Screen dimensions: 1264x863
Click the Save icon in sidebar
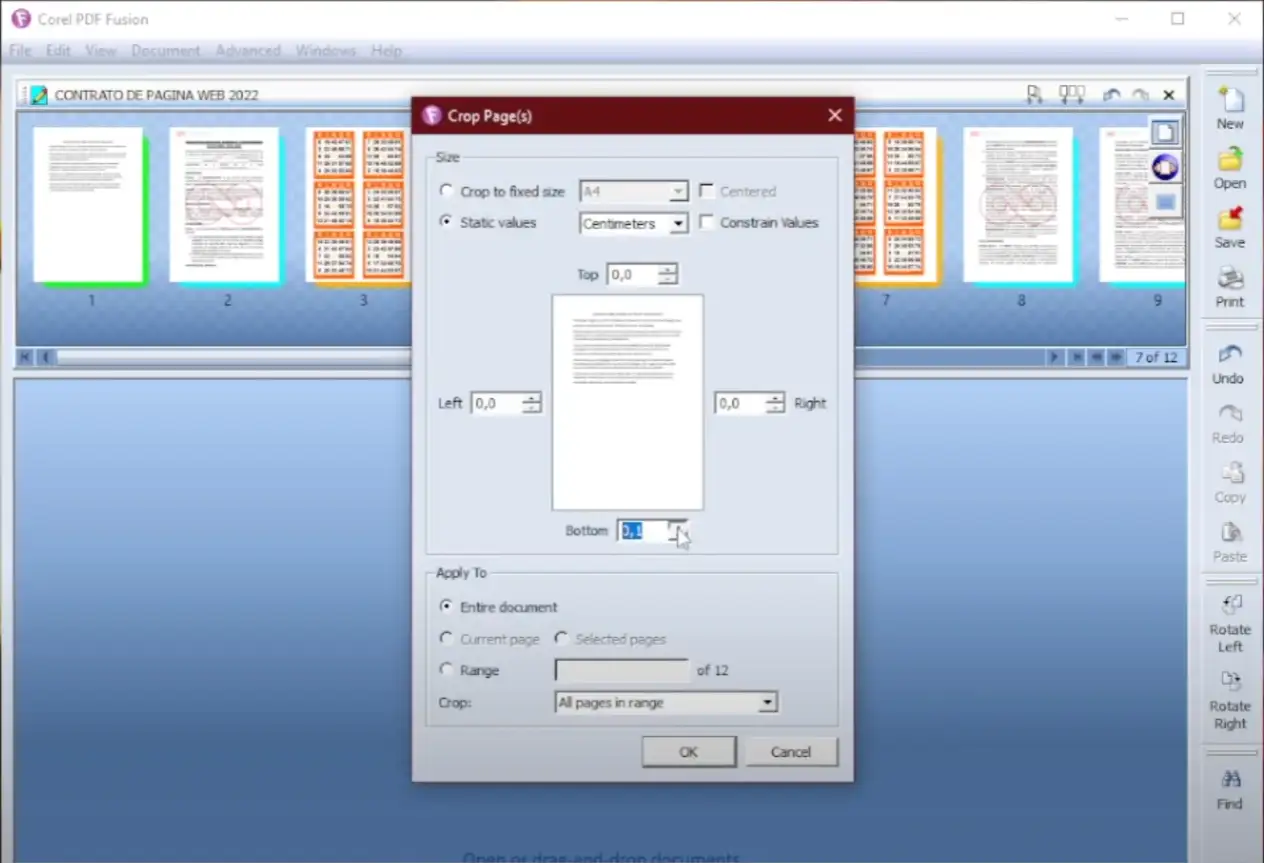[1229, 221]
